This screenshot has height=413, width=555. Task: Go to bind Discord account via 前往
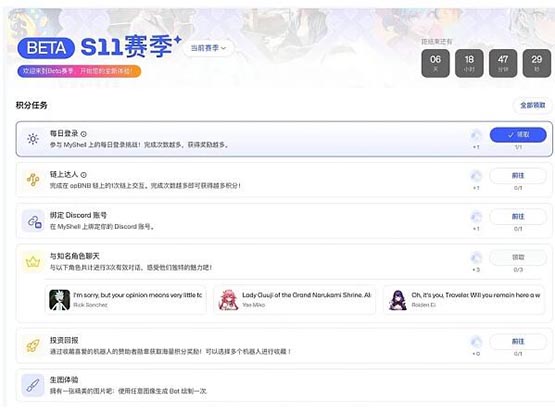tap(518, 216)
